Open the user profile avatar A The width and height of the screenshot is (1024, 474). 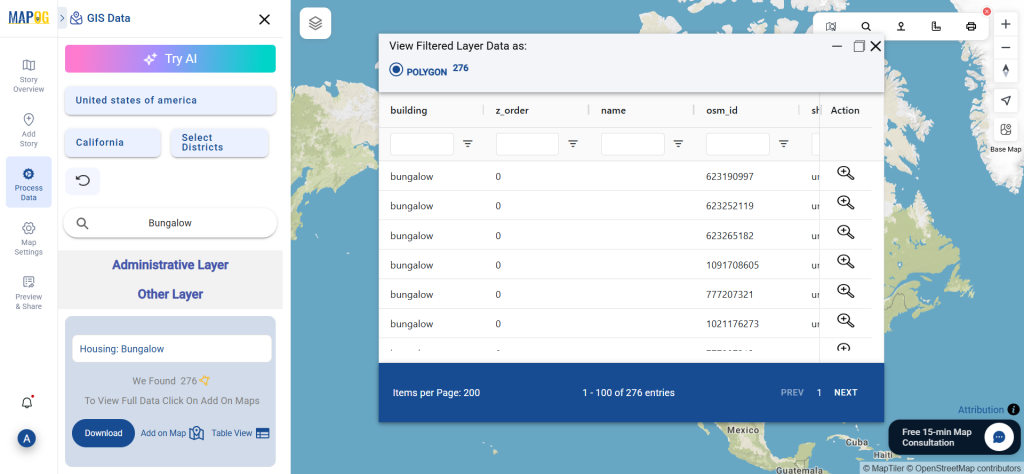(27, 439)
